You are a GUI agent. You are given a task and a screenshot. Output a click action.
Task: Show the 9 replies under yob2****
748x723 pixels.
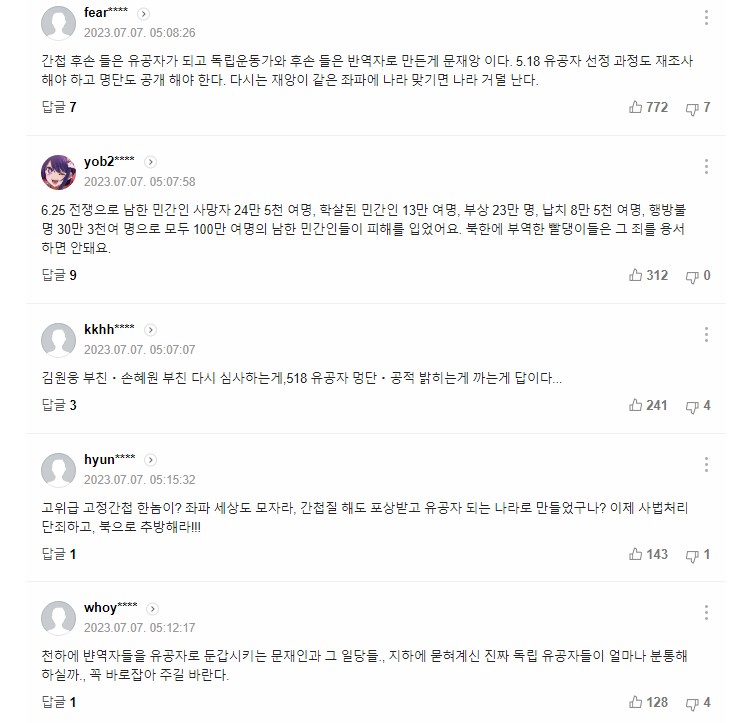coord(59,275)
